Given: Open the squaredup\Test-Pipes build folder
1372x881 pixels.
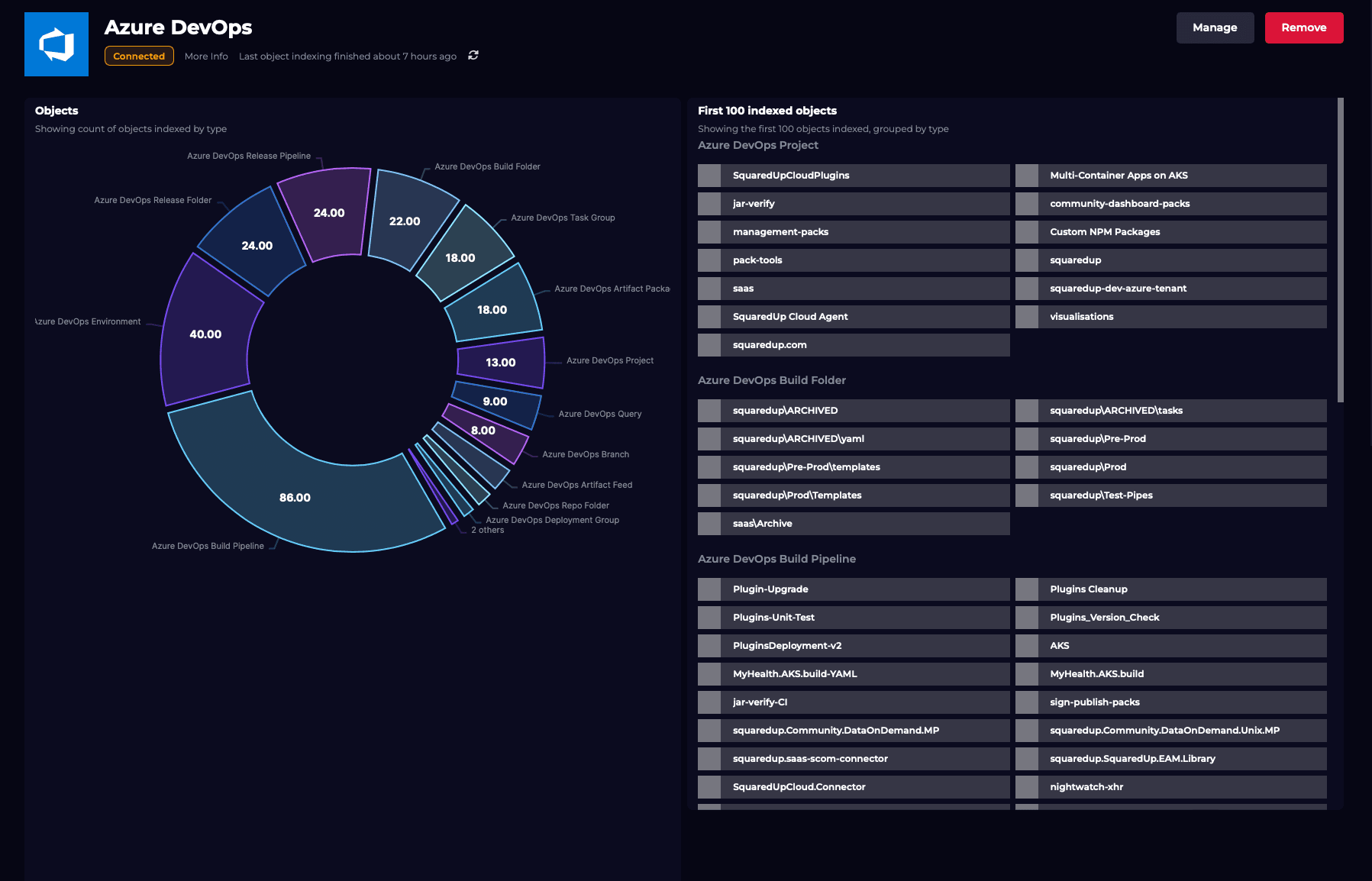Looking at the screenshot, I should click(x=1171, y=495).
